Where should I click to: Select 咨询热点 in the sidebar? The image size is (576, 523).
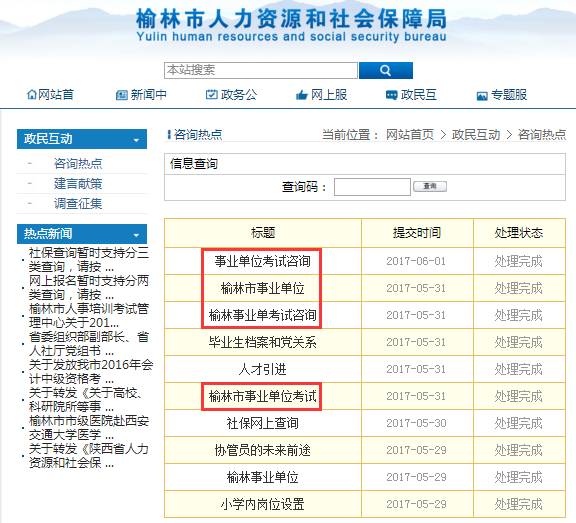click(x=78, y=163)
